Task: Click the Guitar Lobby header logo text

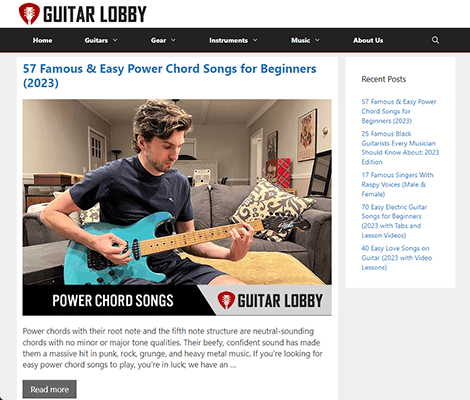Action: coord(95,14)
